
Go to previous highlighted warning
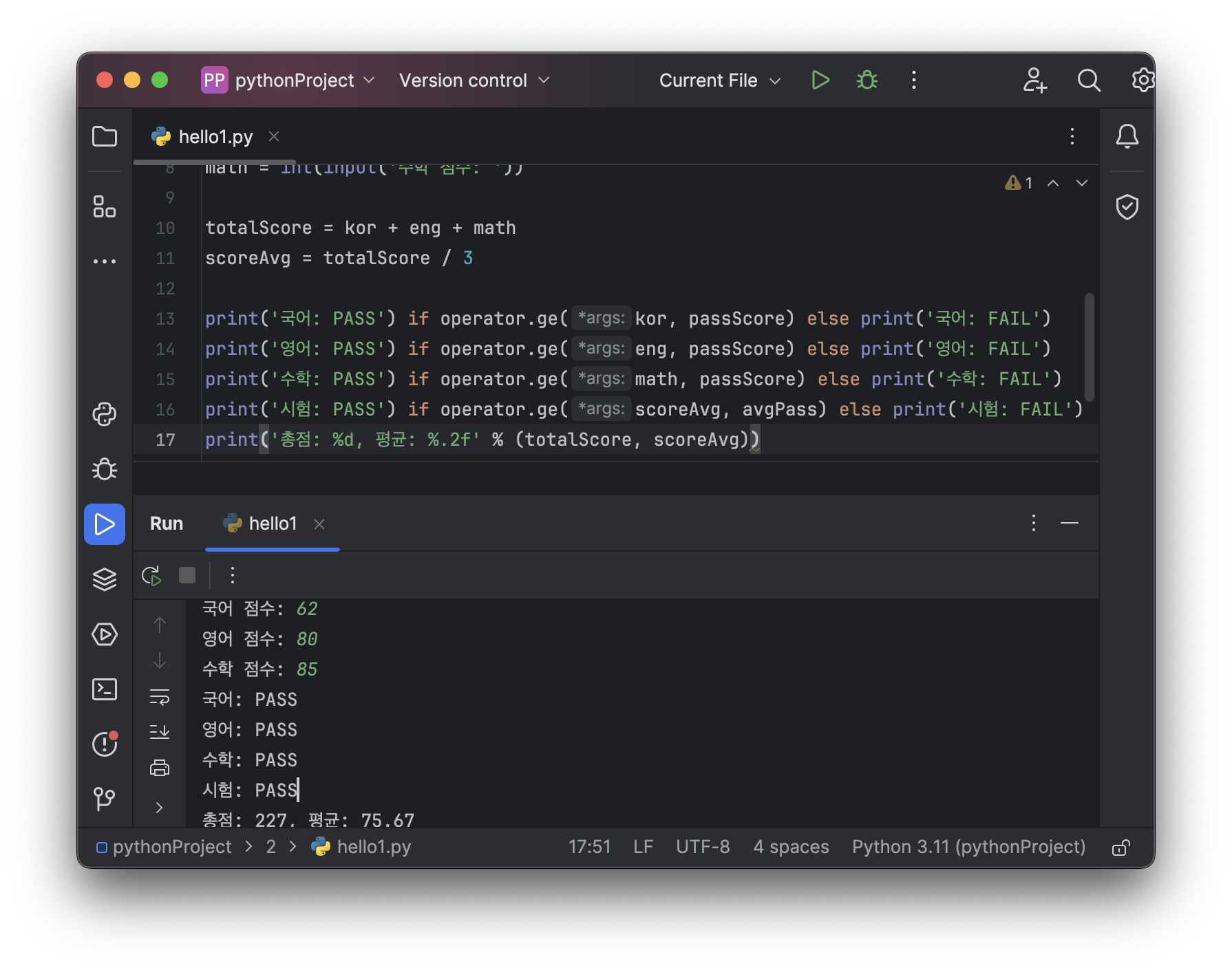pyautogui.click(x=1053, y=183)
